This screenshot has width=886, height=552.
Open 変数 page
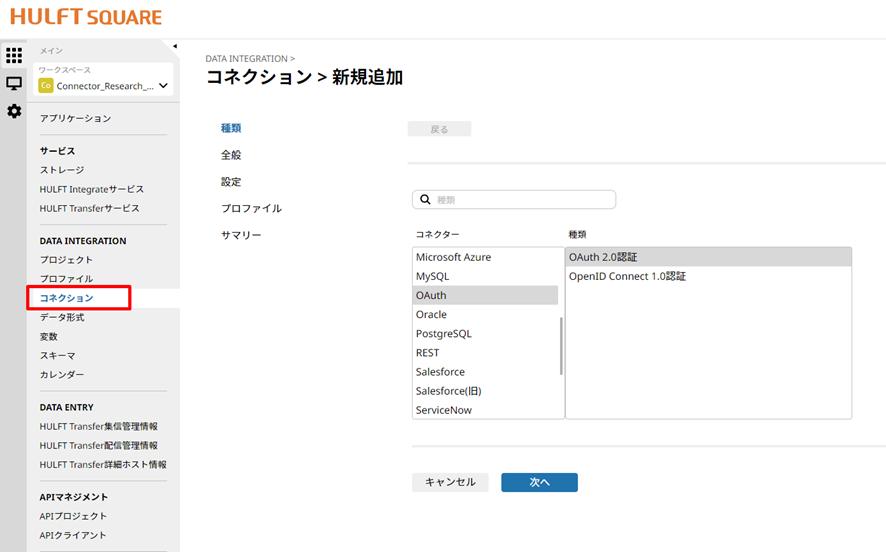[49, 336]
